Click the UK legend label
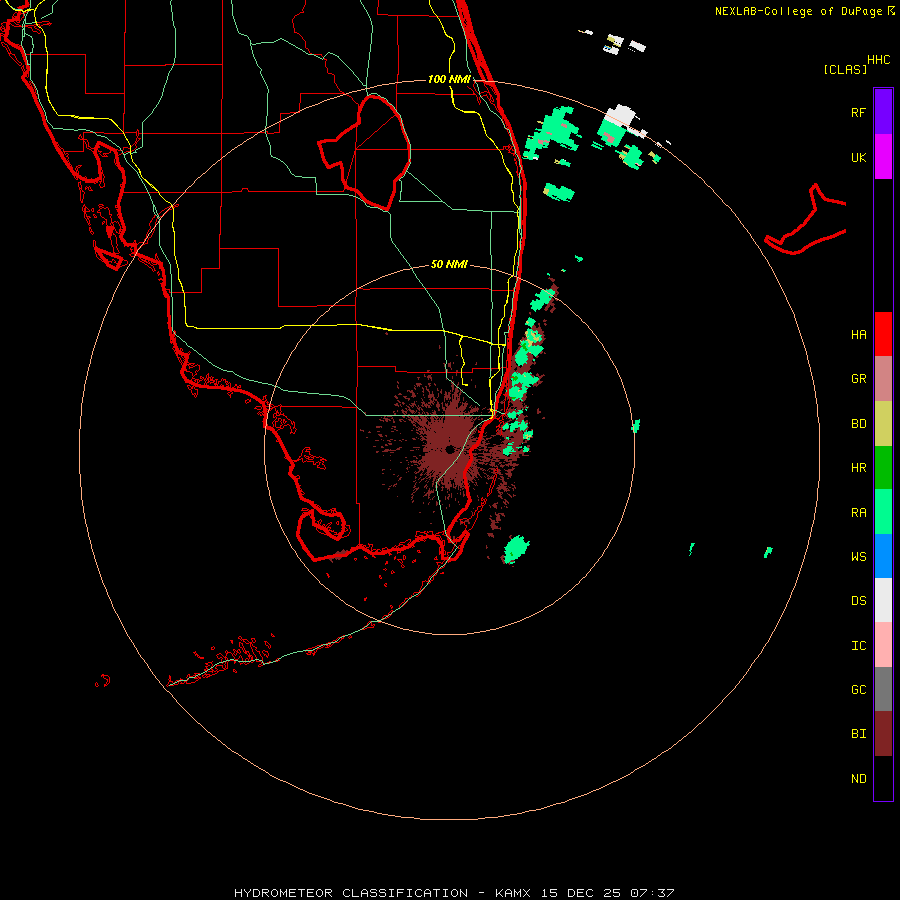This screenshot has width=900, height=900. (x=858, y=158)
